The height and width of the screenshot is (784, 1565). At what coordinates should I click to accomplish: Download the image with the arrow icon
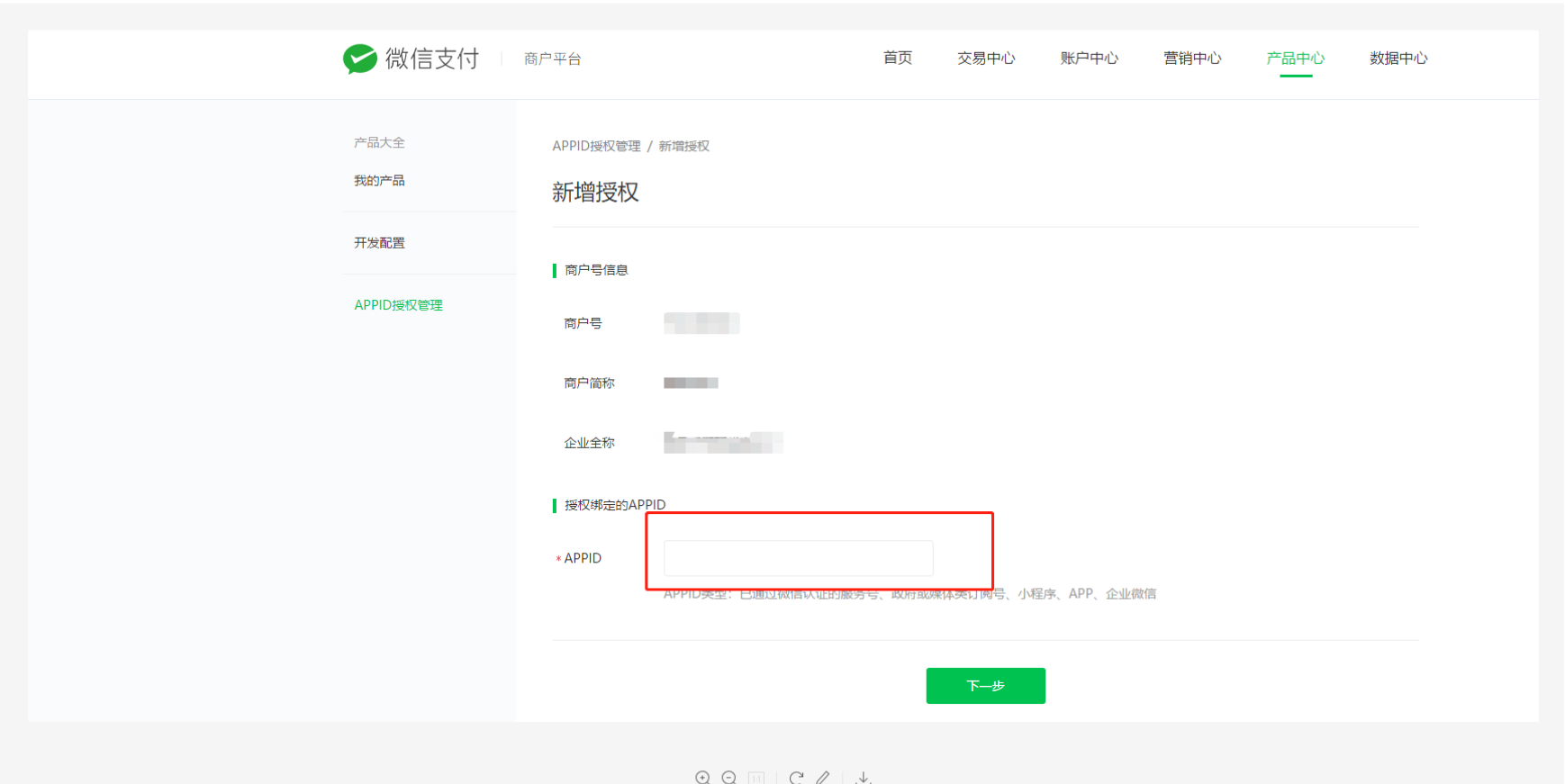click(x=864, y=777)
